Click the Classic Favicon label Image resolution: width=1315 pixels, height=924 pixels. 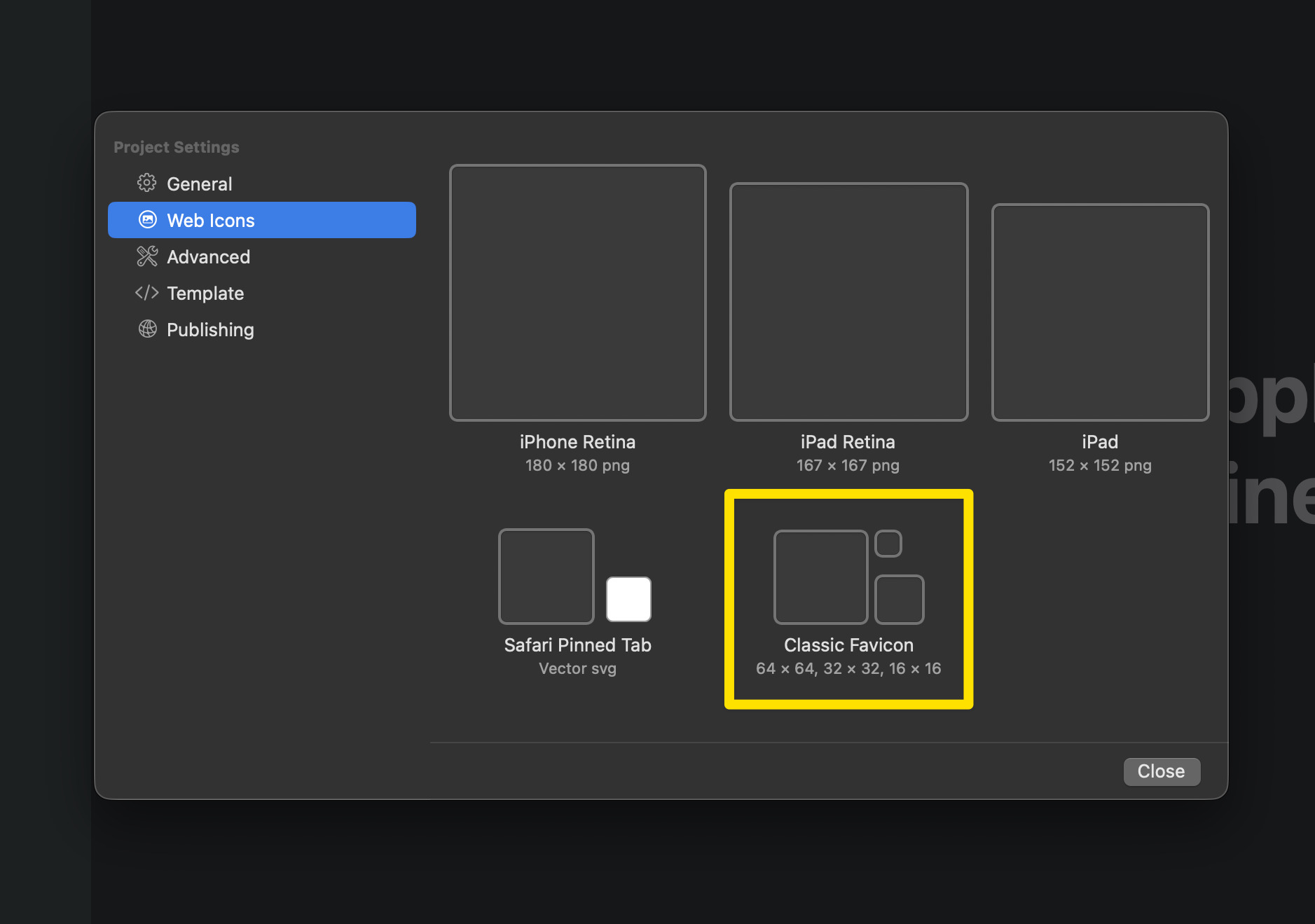click(x=848, y=645)
